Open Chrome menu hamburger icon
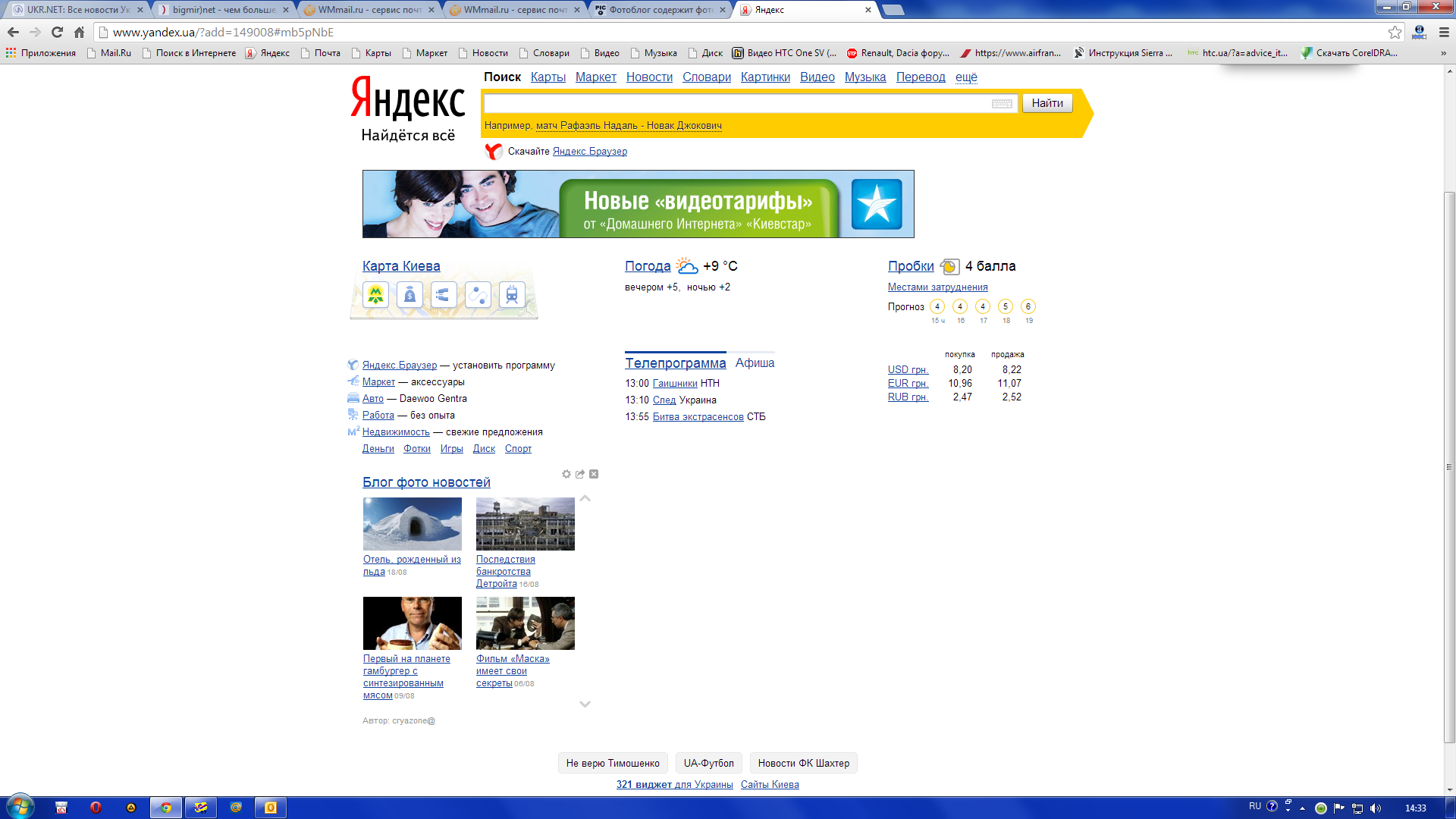The image size is (1456, 819). point(1444,32)
